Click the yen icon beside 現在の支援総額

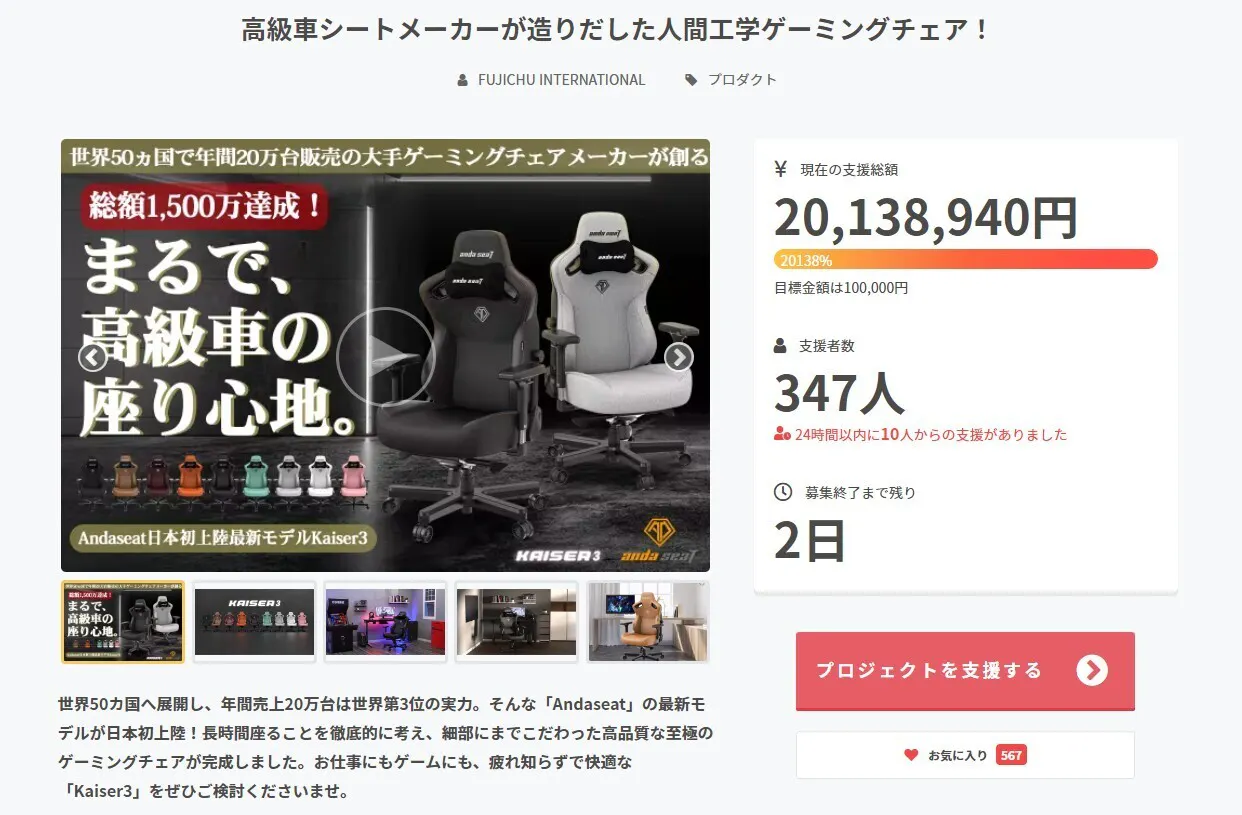(x=781, y=169)
